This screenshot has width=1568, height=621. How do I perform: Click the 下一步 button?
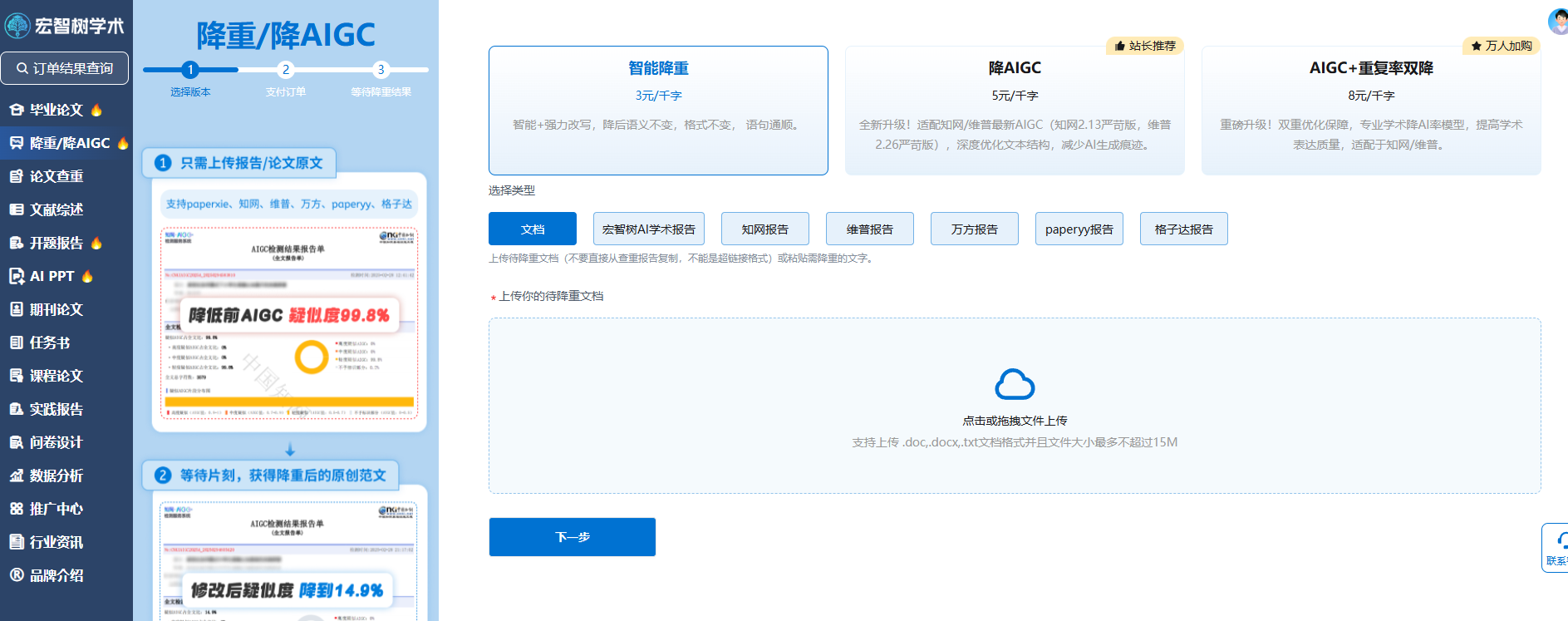[x=573, y=537]
